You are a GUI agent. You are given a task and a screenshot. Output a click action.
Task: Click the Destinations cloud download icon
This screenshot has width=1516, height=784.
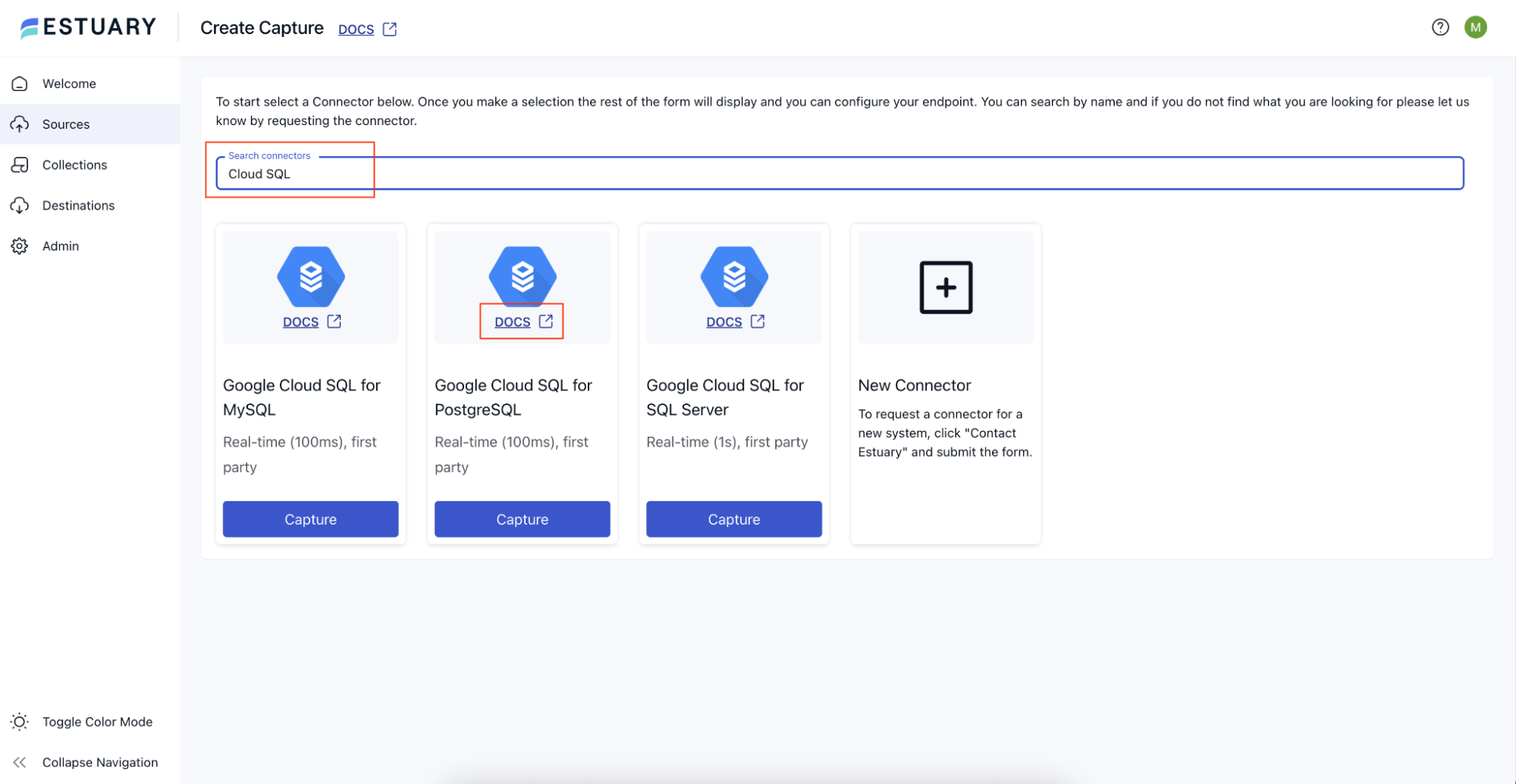pos(20,205)
